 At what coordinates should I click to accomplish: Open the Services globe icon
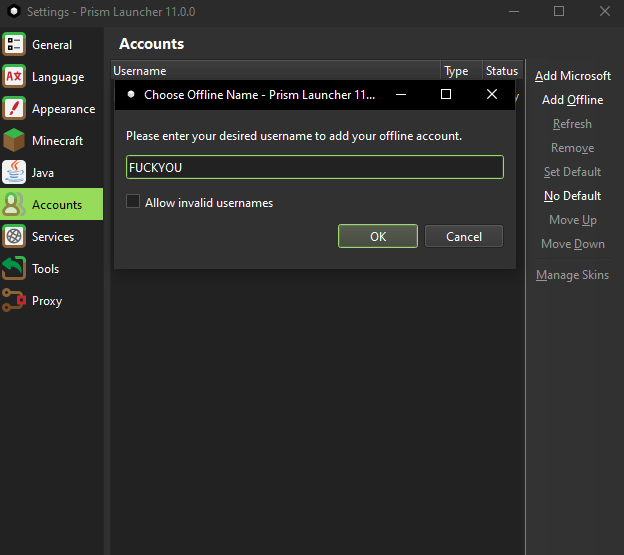14,236
